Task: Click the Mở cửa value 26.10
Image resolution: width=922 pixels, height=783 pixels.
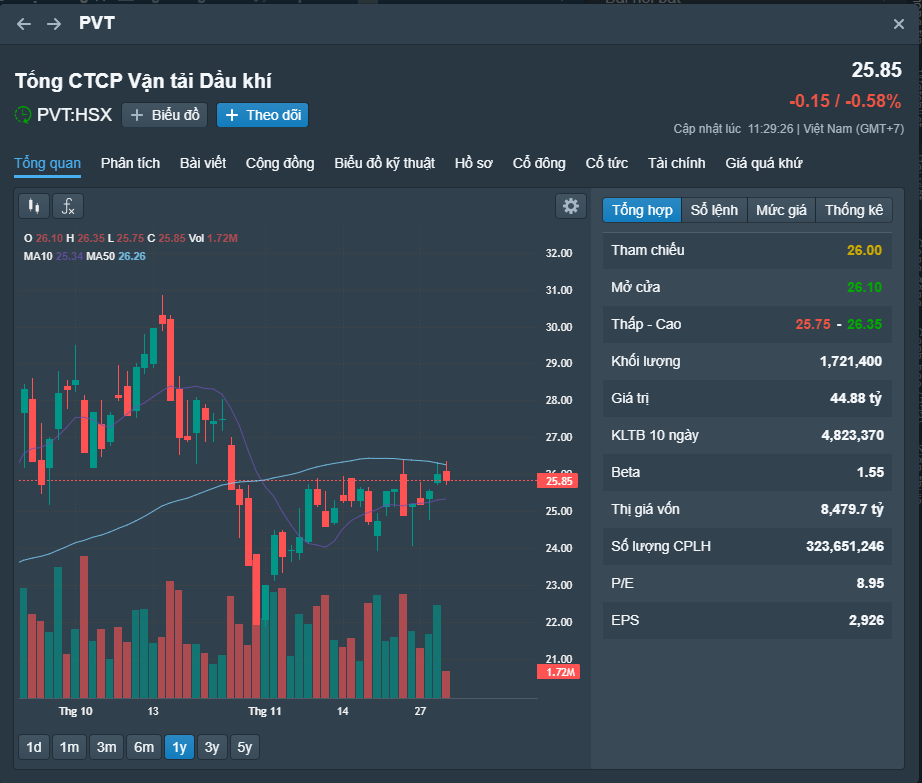Action: click(864, 287)
